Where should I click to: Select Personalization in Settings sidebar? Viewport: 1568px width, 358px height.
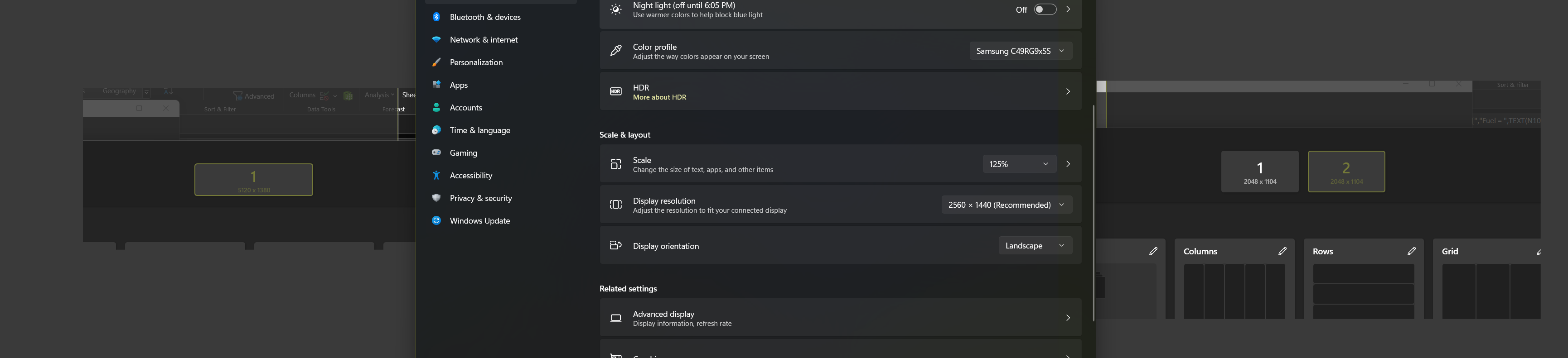[x=476, y=62]
